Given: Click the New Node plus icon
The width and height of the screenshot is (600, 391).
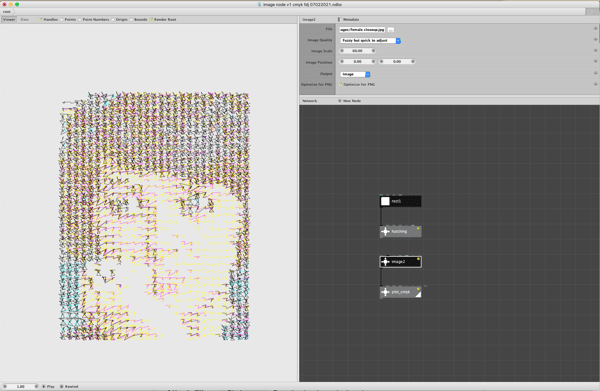Looking at the screenshot, I should 339,101.
